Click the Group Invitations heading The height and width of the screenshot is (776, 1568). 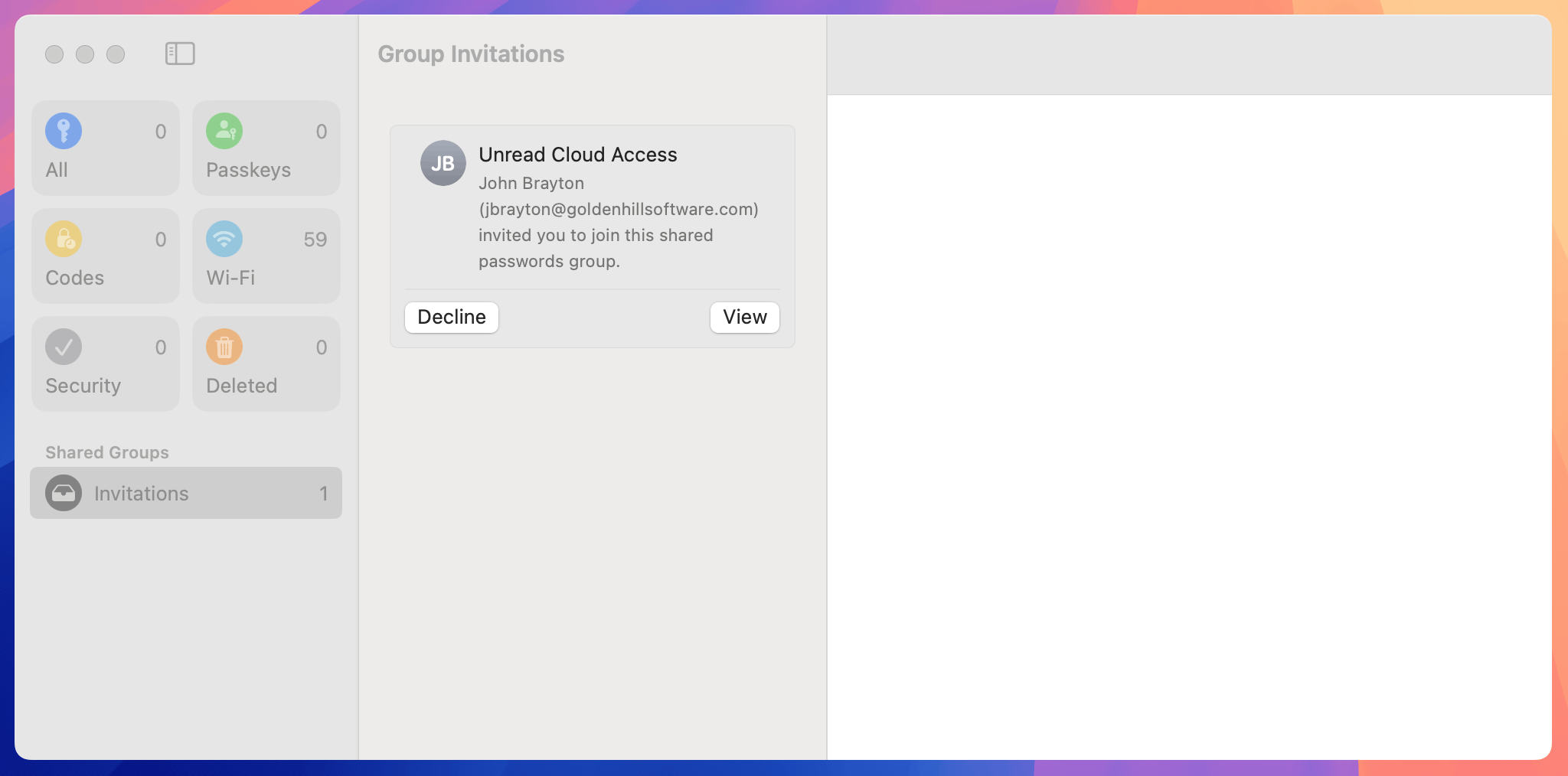tap(471, 54)
